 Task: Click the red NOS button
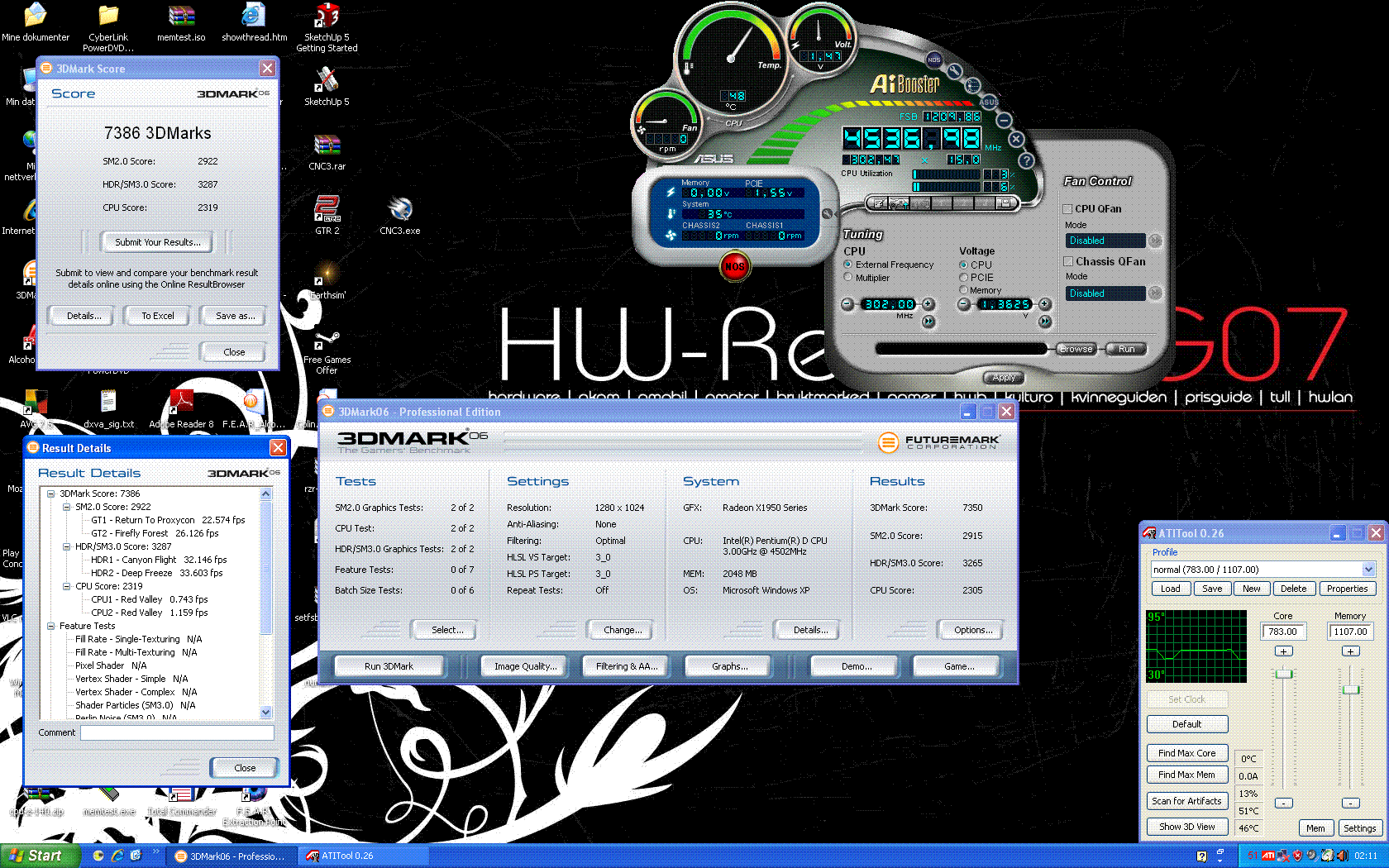pyautogui.click(x=734, y=266)
